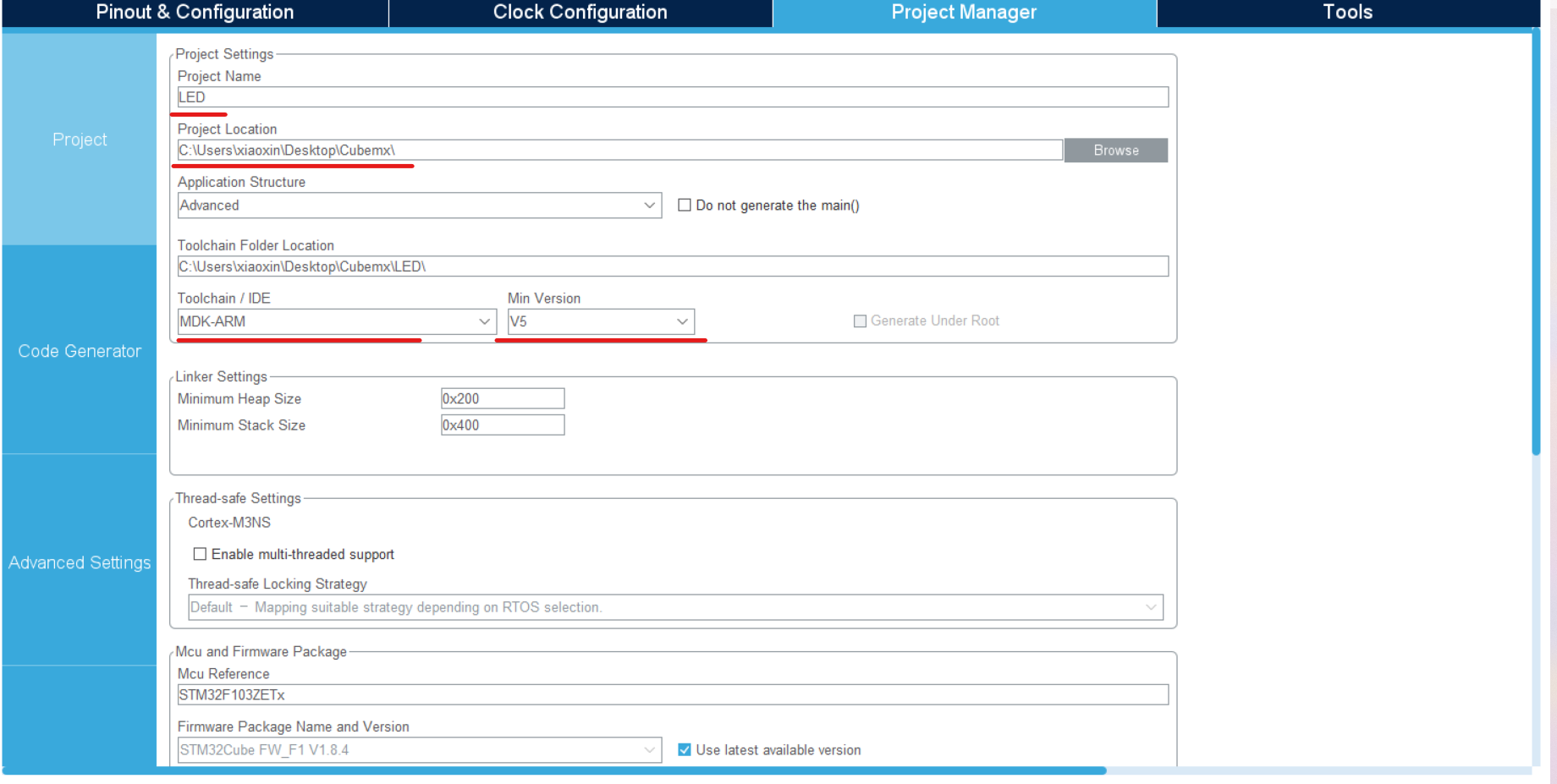Open the Toolchain / IDE dropdown
This screenshot has height=784, width=1557.
tap(337, 321)
